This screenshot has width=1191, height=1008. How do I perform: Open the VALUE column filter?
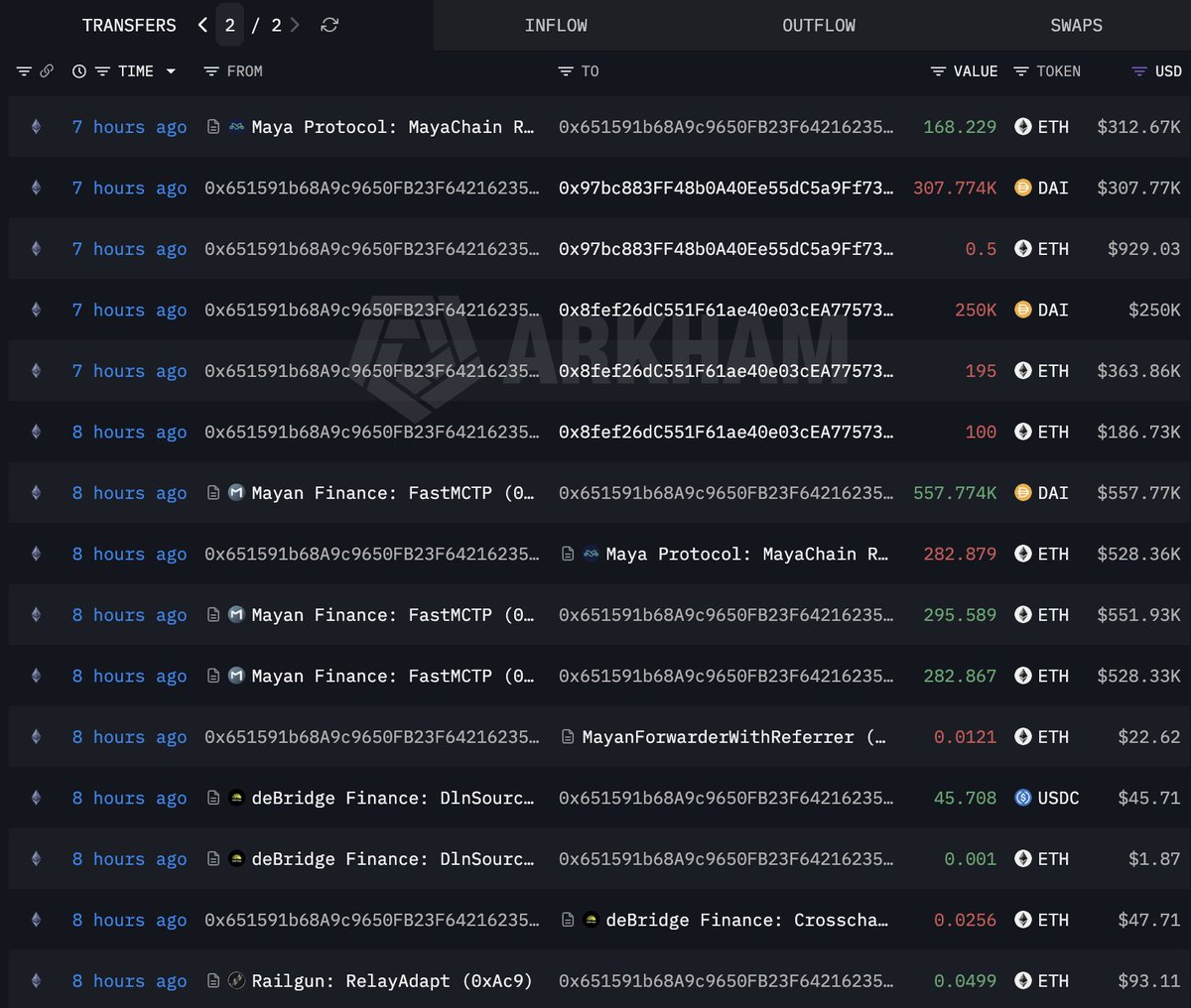938,71
